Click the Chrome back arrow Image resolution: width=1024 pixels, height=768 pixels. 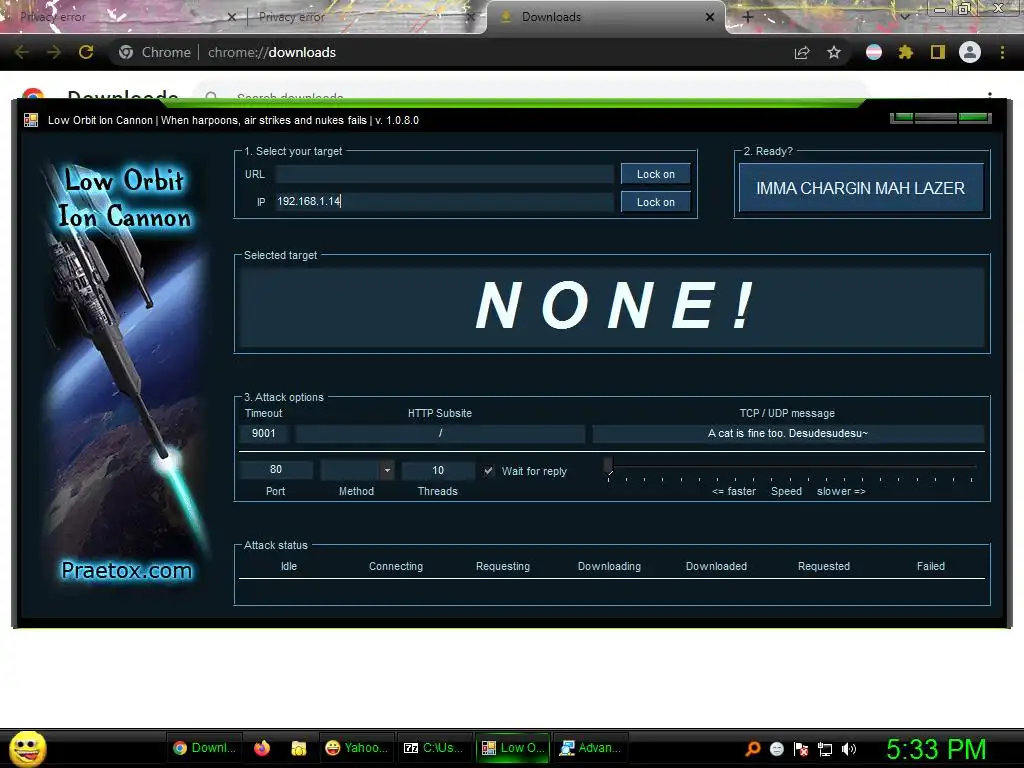pyautogui.click(x=22, y=52)
